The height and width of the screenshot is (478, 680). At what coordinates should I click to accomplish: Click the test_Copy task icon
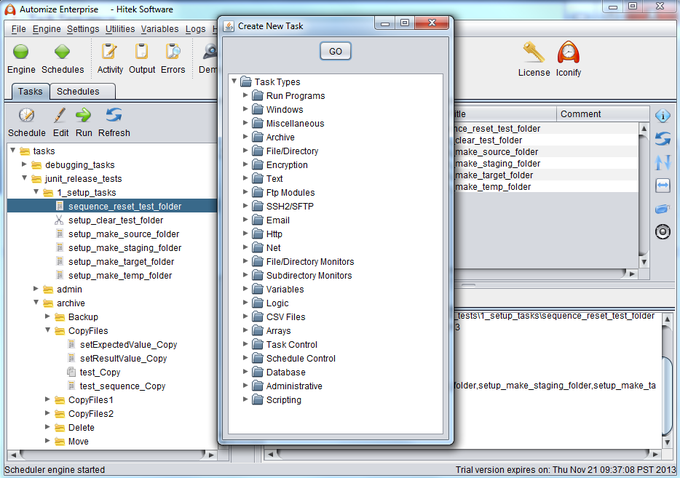click(71, 372)
